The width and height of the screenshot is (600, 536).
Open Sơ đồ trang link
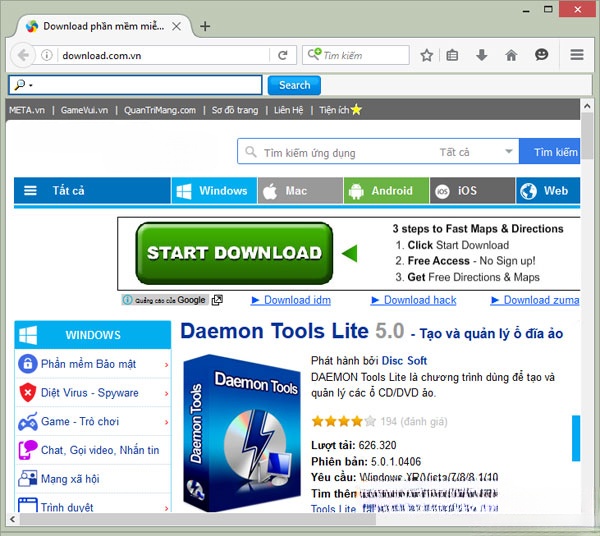point(235,110)
